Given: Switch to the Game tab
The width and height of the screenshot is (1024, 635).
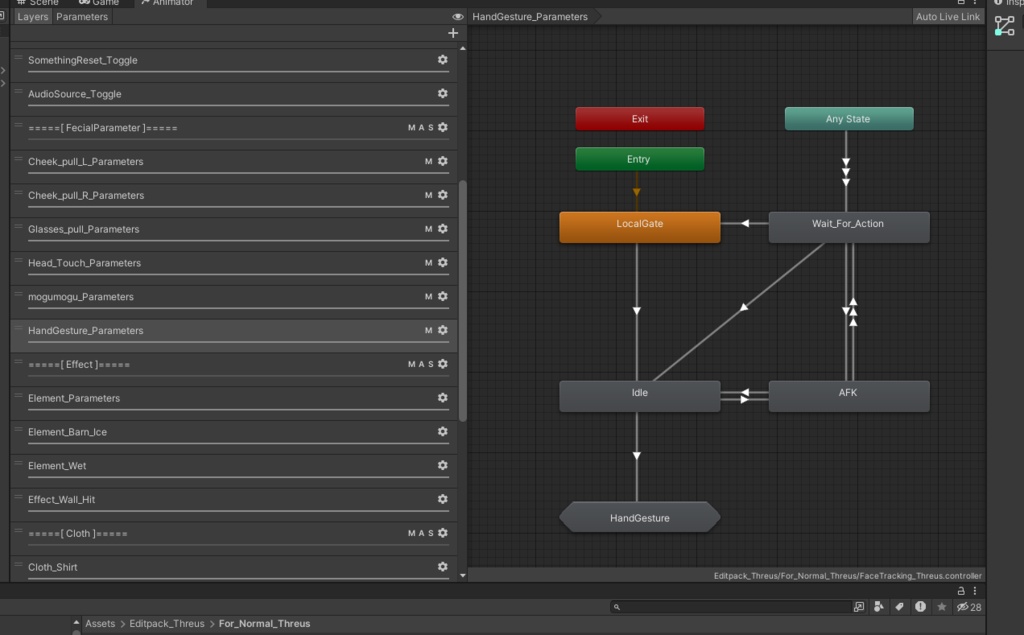Looking at the screenshot, I should click(99, 3).
